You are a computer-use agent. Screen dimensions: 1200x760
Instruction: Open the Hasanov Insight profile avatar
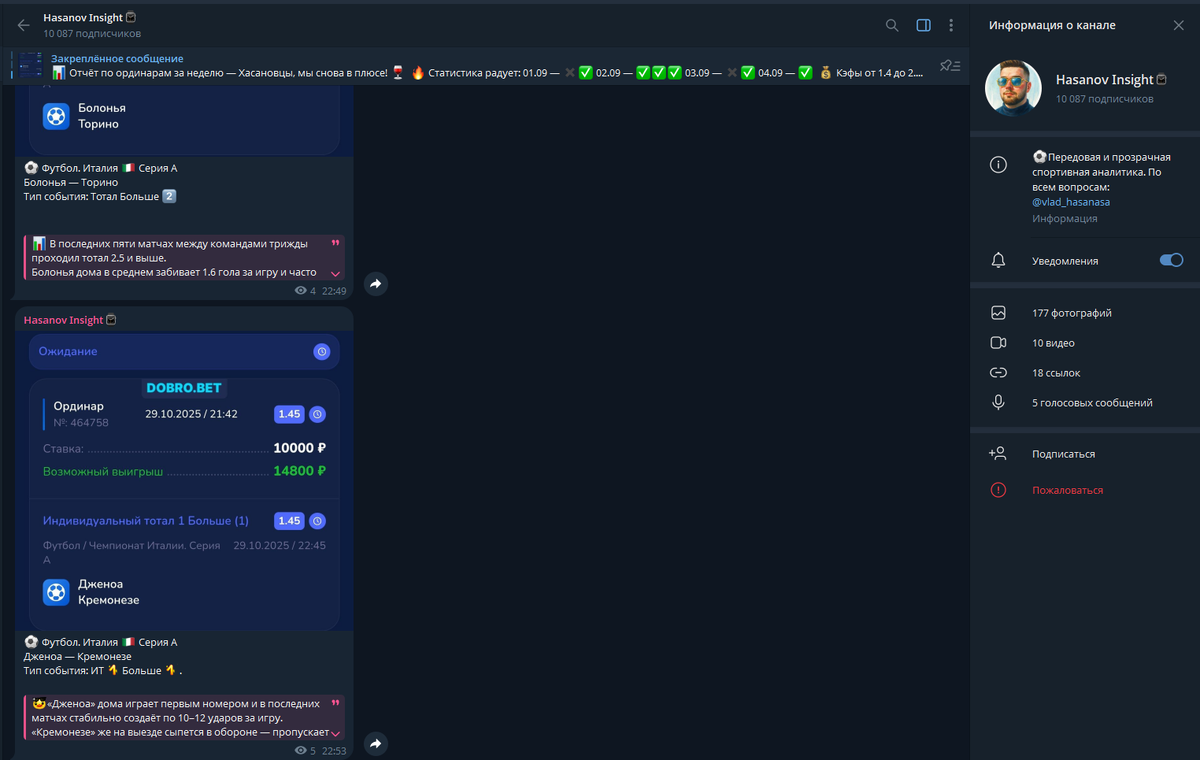(1014, 88)
